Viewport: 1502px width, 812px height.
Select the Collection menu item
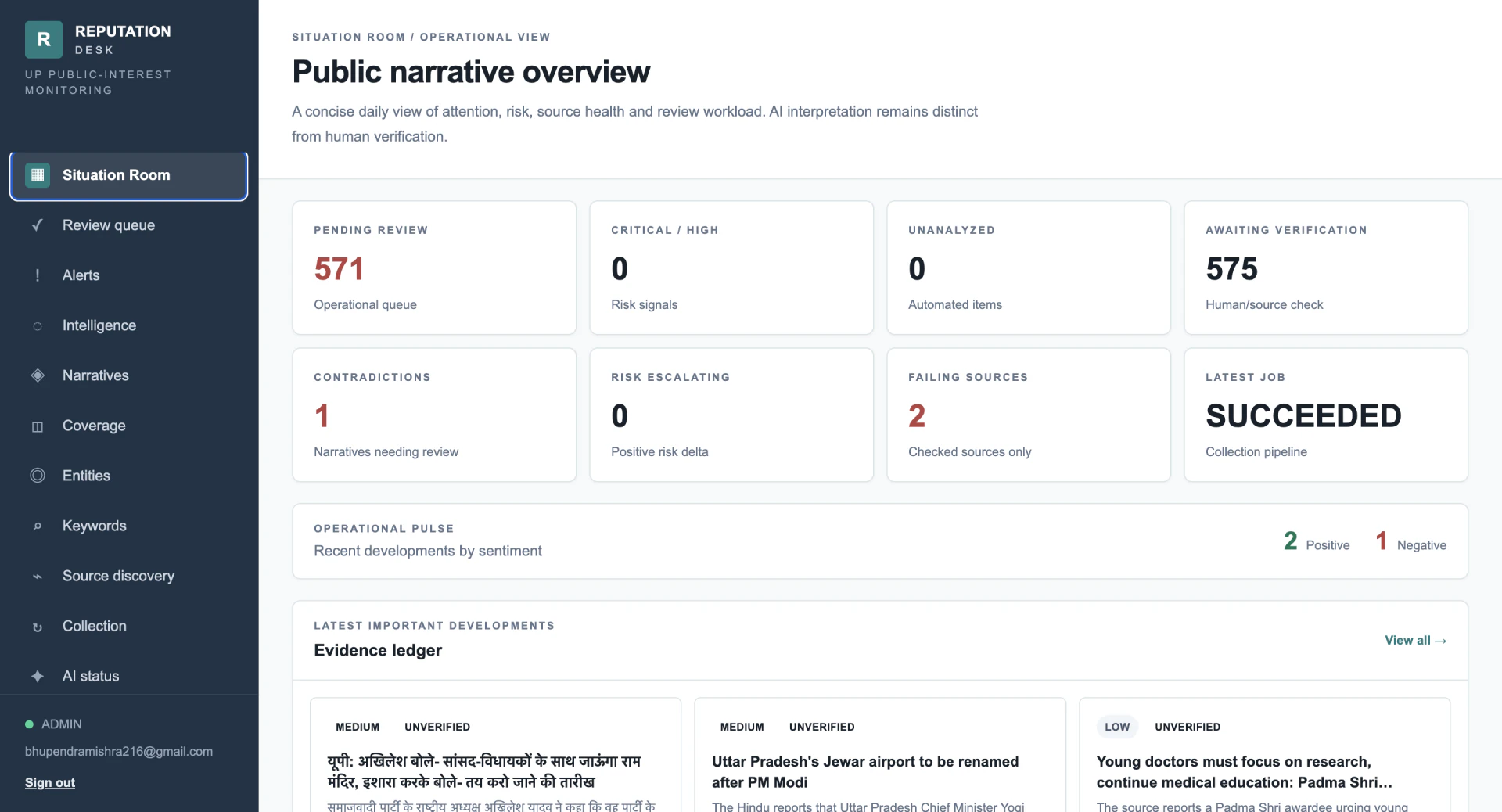pyautogui.click(x=129, y=626)
